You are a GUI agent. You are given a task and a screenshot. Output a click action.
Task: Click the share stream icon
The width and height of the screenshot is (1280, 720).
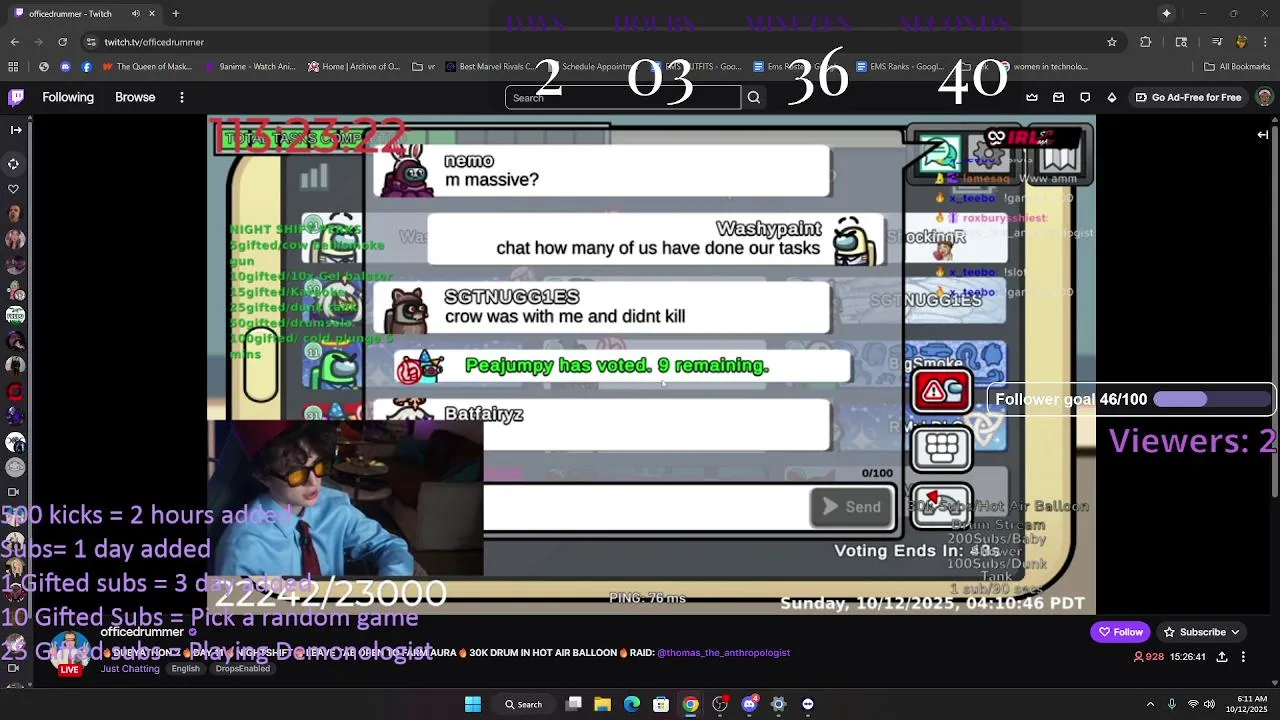(x=1222, y=657)
